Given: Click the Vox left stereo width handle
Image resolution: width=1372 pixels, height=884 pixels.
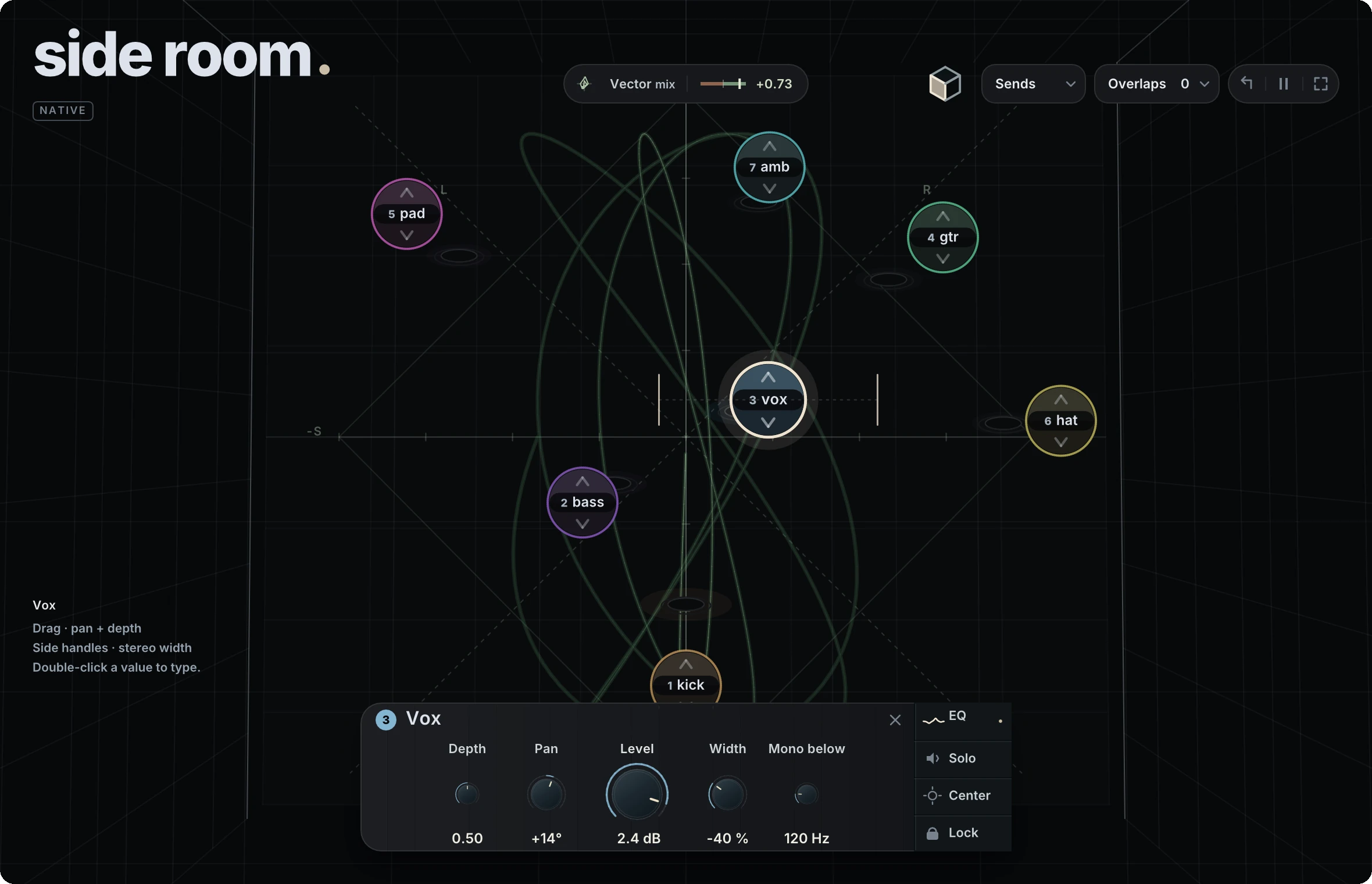Looking at the screenshot, I should (x=659, y=400).
